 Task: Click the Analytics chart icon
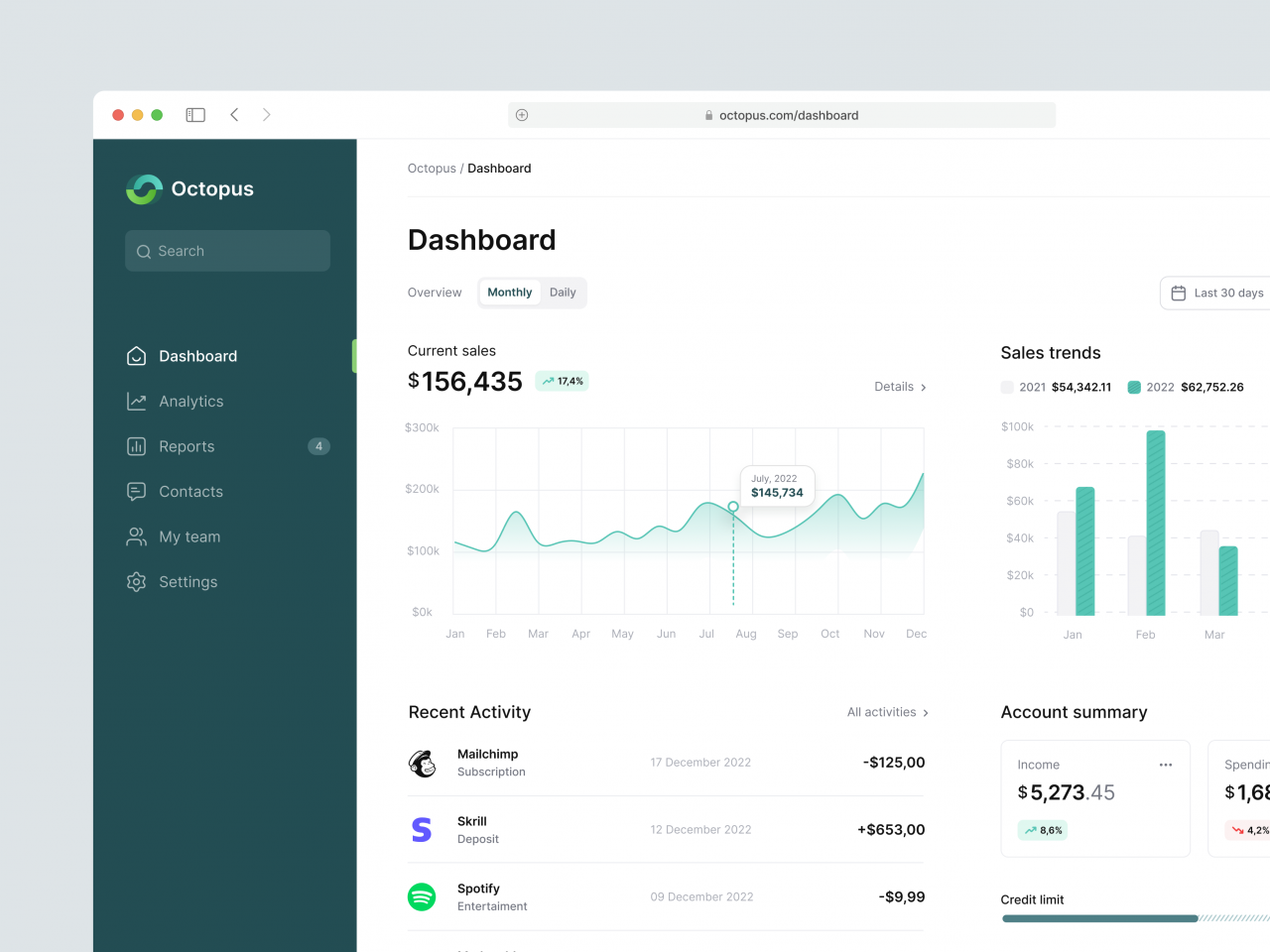point(136,402)
